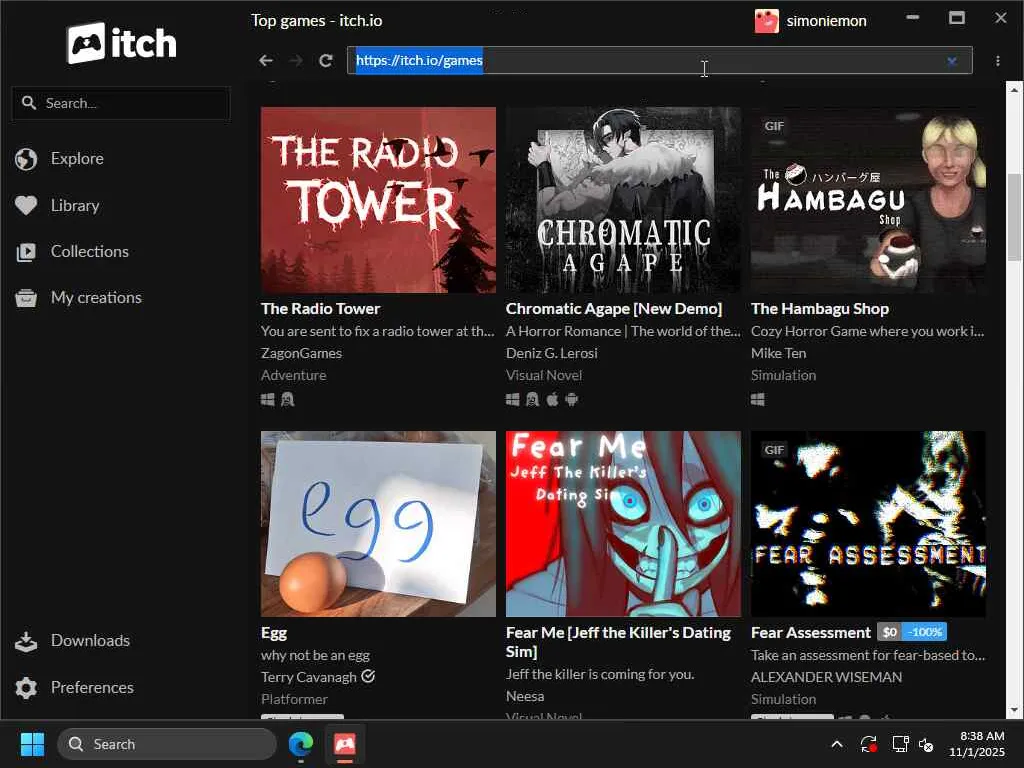Visit ALEXANDER WISEMAN author page

click(x=826, y=677)
